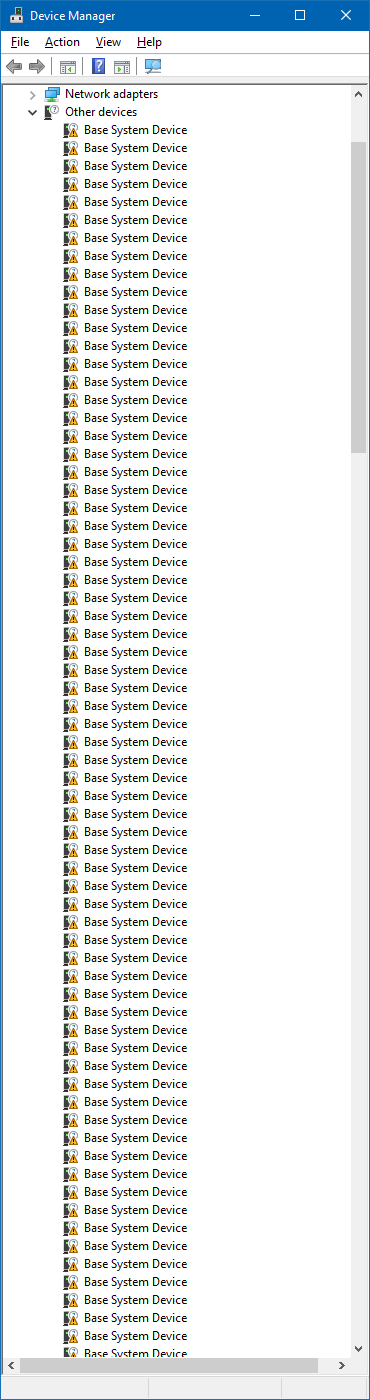Click the horizontal scrollbar thumb
Screen dimensions: 370x1400
[x=168, y=1365]
